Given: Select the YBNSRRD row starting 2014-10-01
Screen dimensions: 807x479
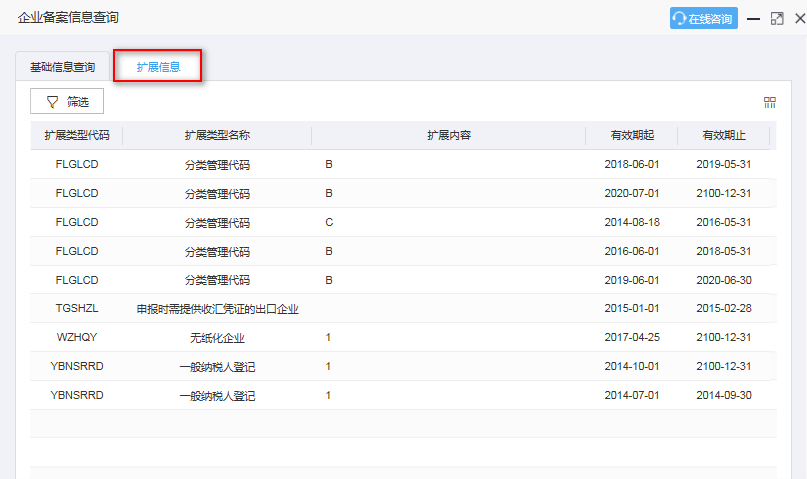Looking at the screenshot, I should tap(403, 366).
